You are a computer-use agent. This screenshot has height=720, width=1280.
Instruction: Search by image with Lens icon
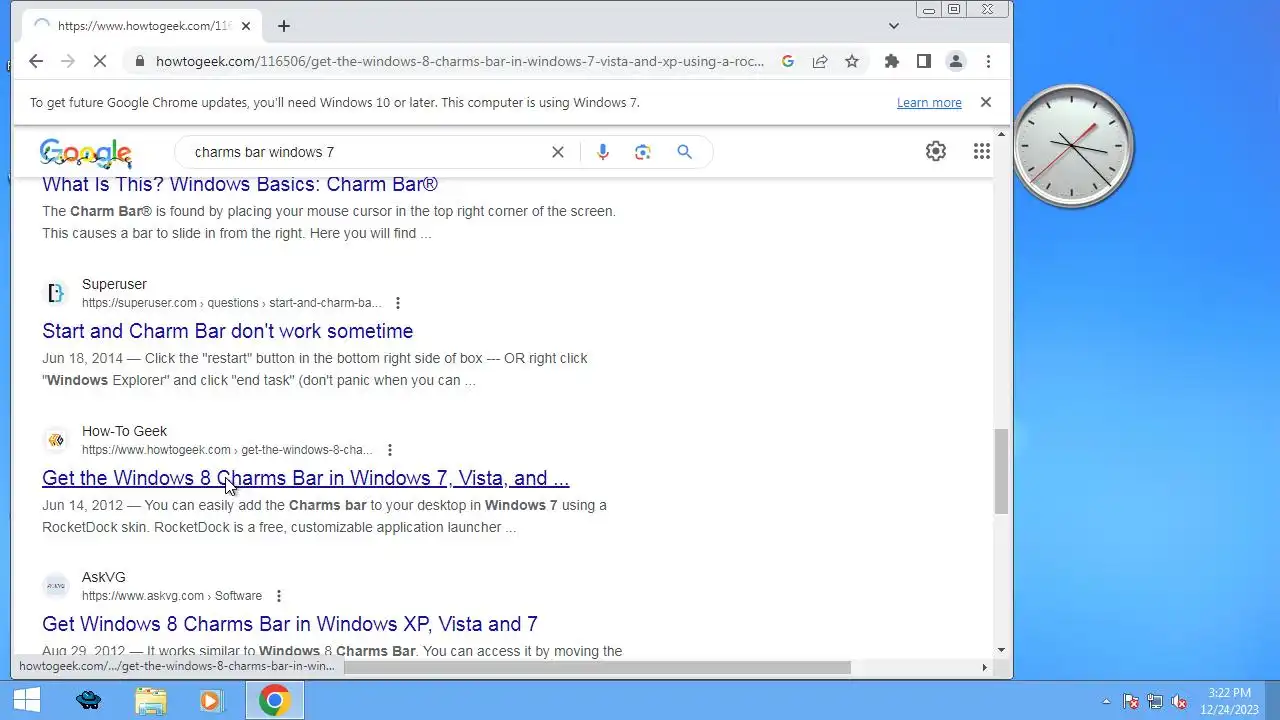click(x=643, y=152)
